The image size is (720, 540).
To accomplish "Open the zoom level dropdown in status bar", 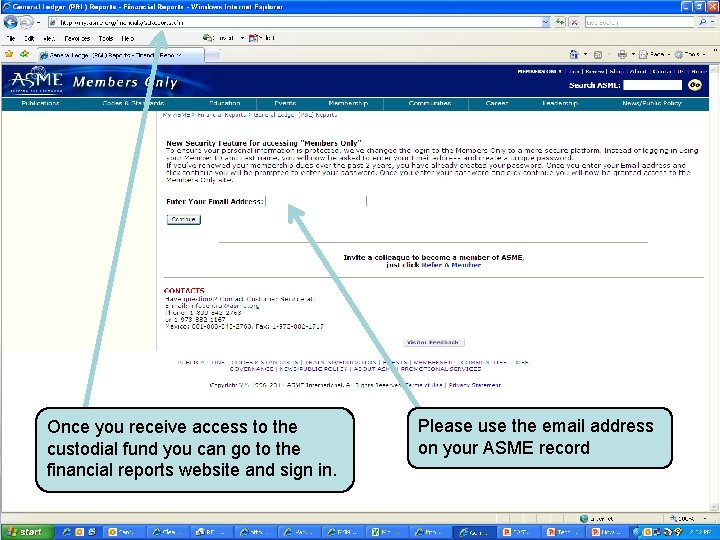I will tap(704, 519).
